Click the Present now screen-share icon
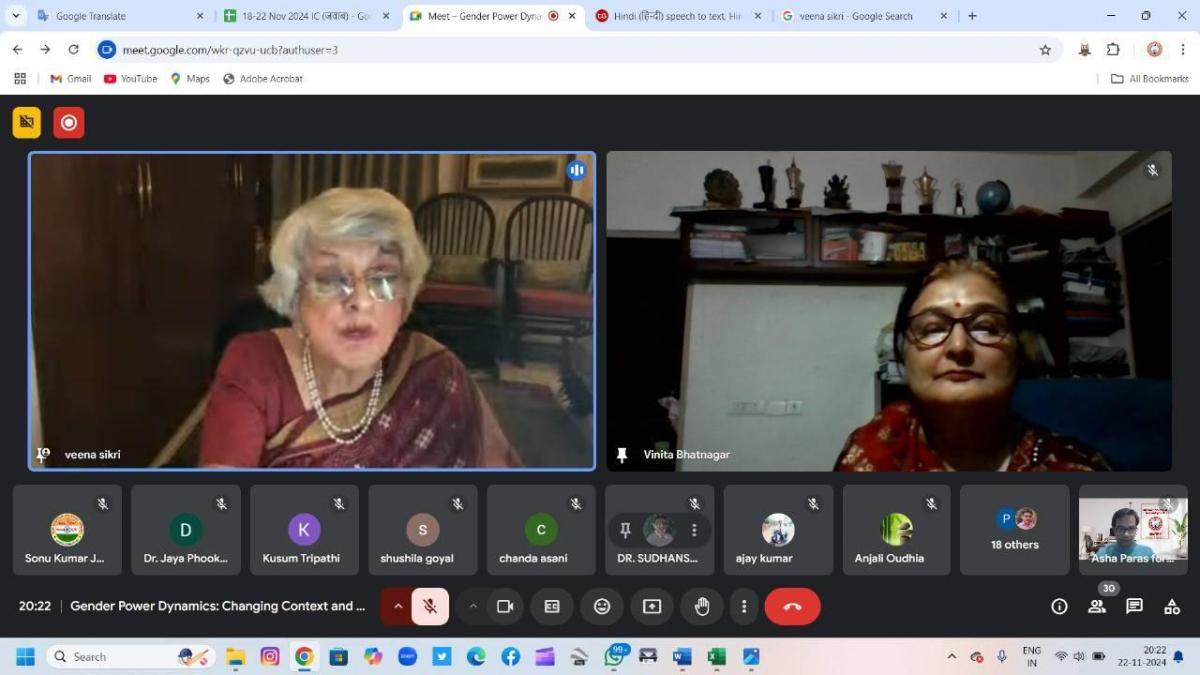Screen dimensions: 1200x675 652,606
